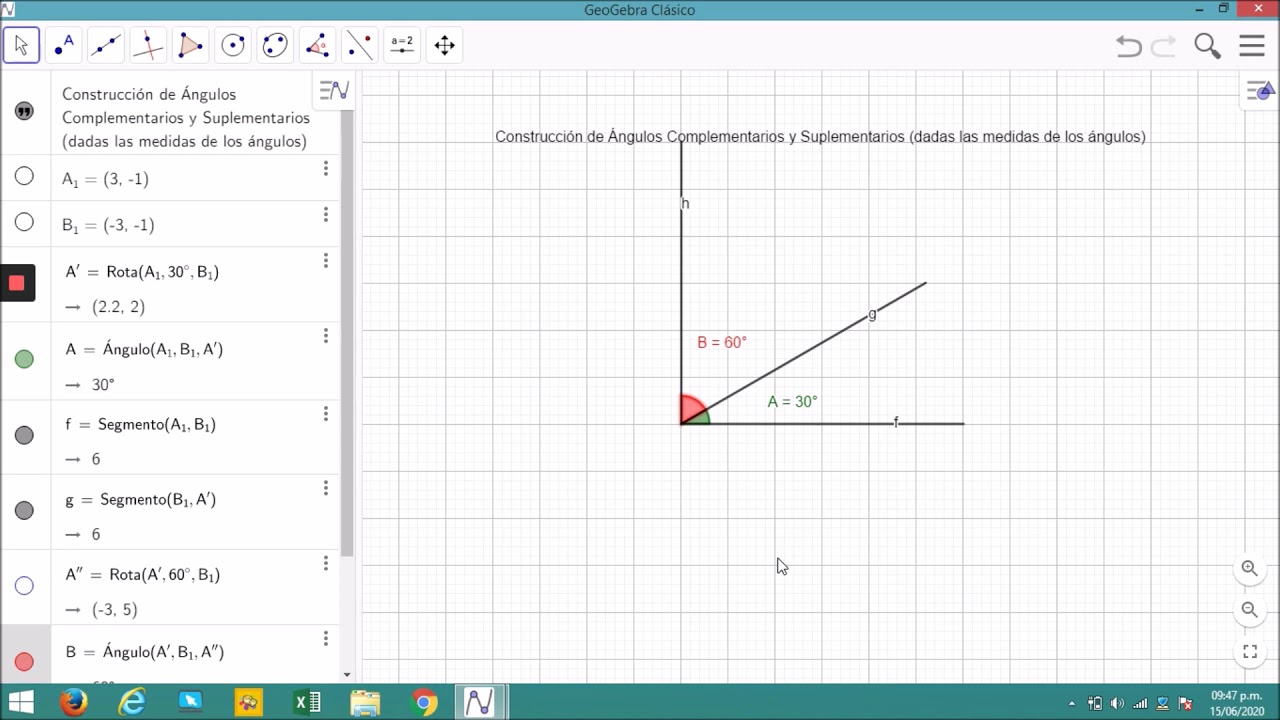Open options menu for angle A row
1280x720 pixels.
pyautogui.click(x=325, y=336)
